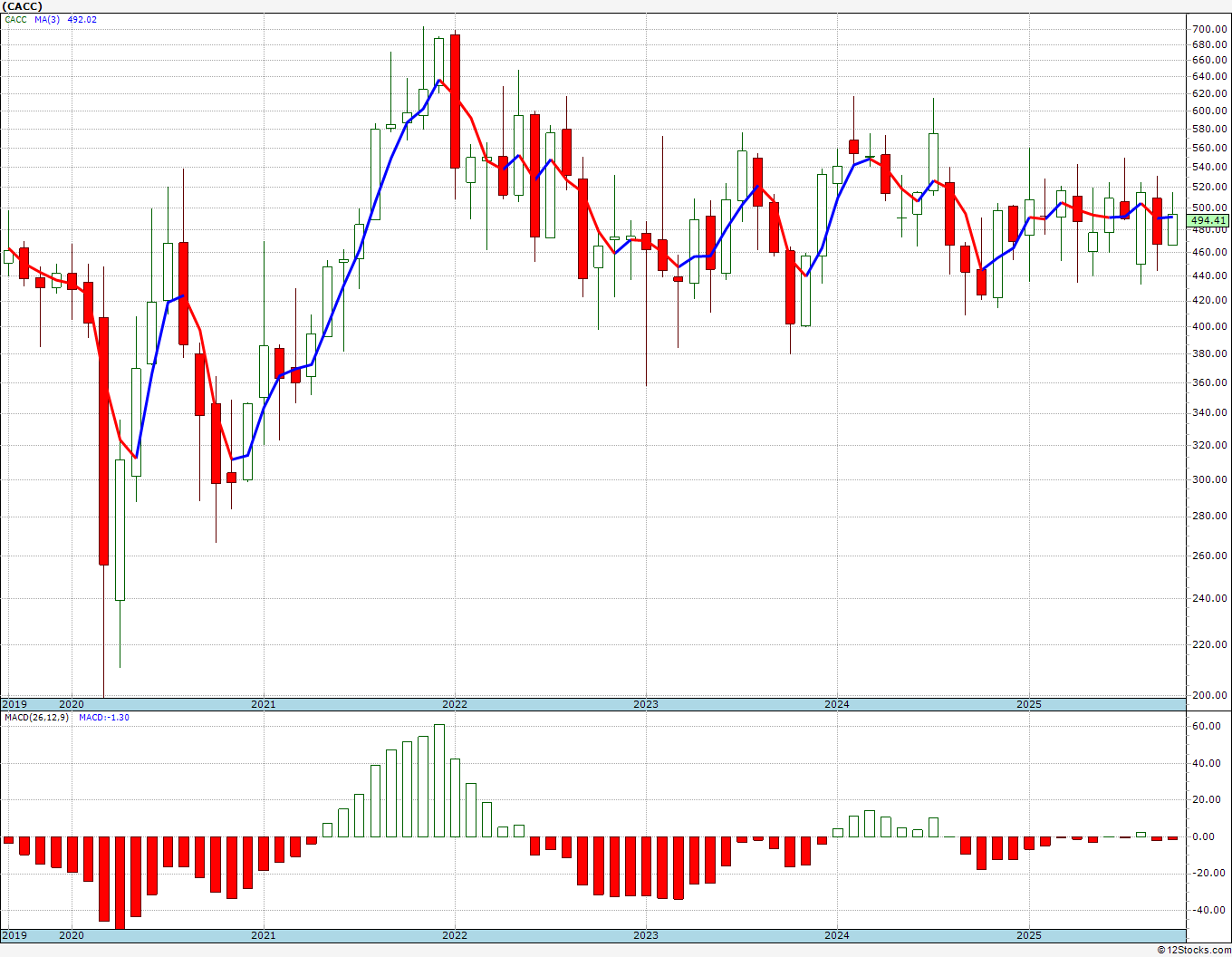Select the 680.00 price axis label
Screen dimensions: 1232x957
click(1210, 44)
